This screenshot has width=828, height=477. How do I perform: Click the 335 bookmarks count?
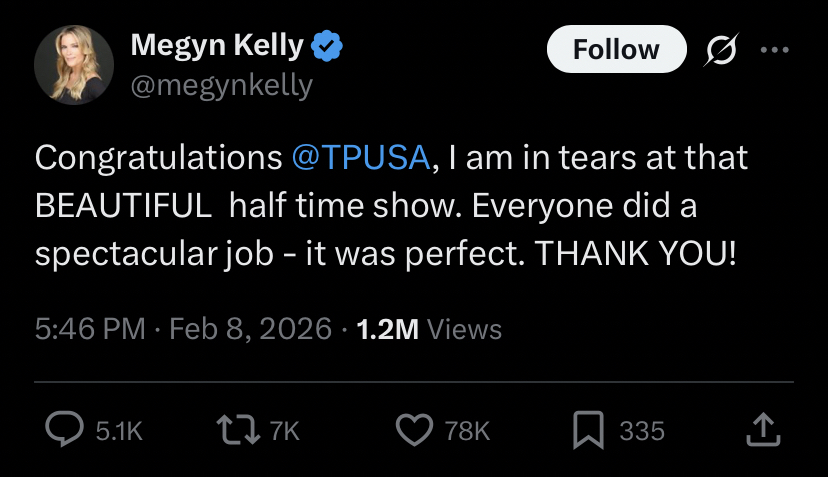pyautogui.click(x=642, y=431)
